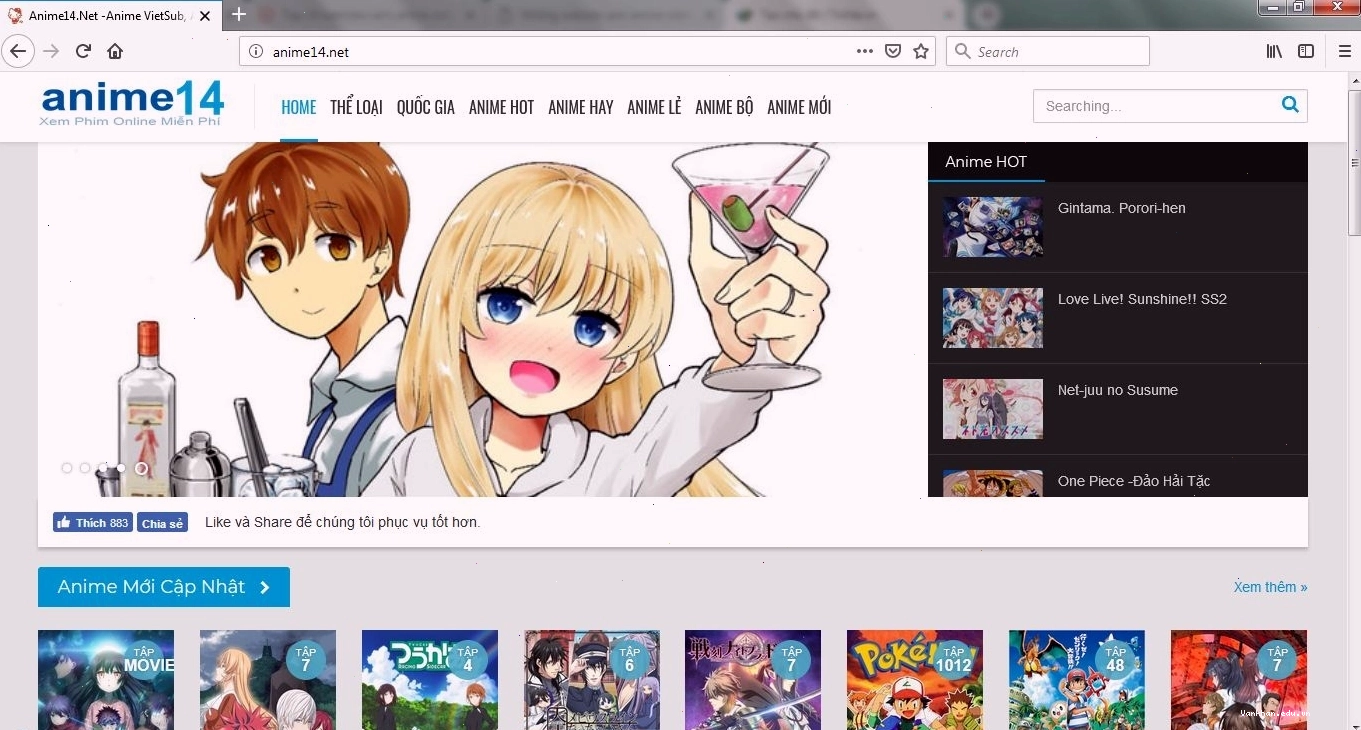Click the browser Forward arrow button
Image resolution: width=1361 pixels, height=730 pixels.
pyautogui.click(x=51, y=51)
